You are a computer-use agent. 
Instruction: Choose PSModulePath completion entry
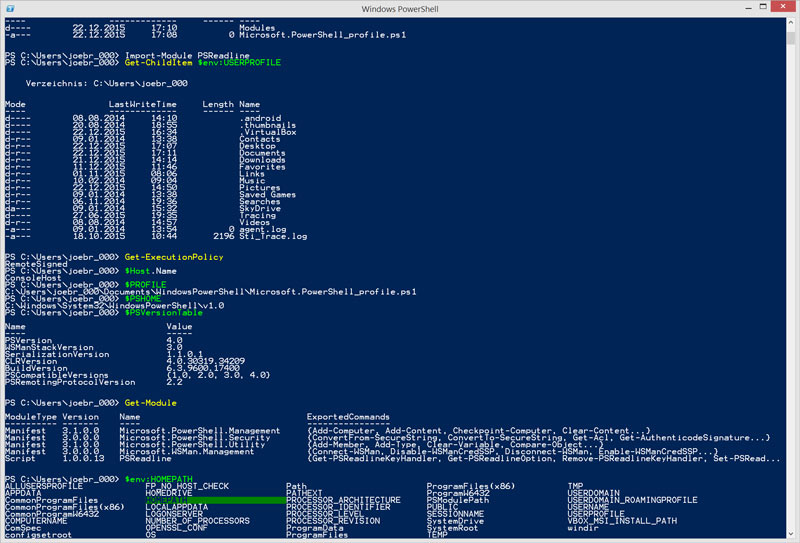pos(458,500)
